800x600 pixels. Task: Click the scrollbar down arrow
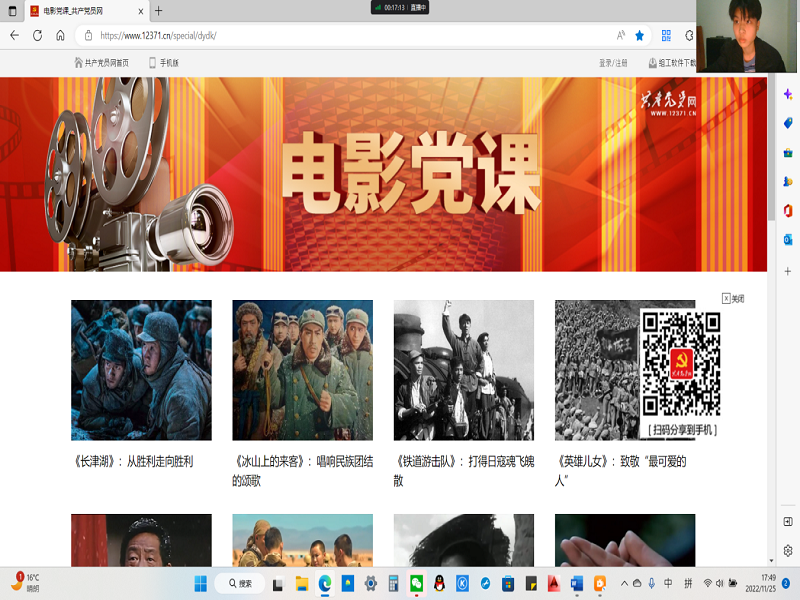coord(771,561)
